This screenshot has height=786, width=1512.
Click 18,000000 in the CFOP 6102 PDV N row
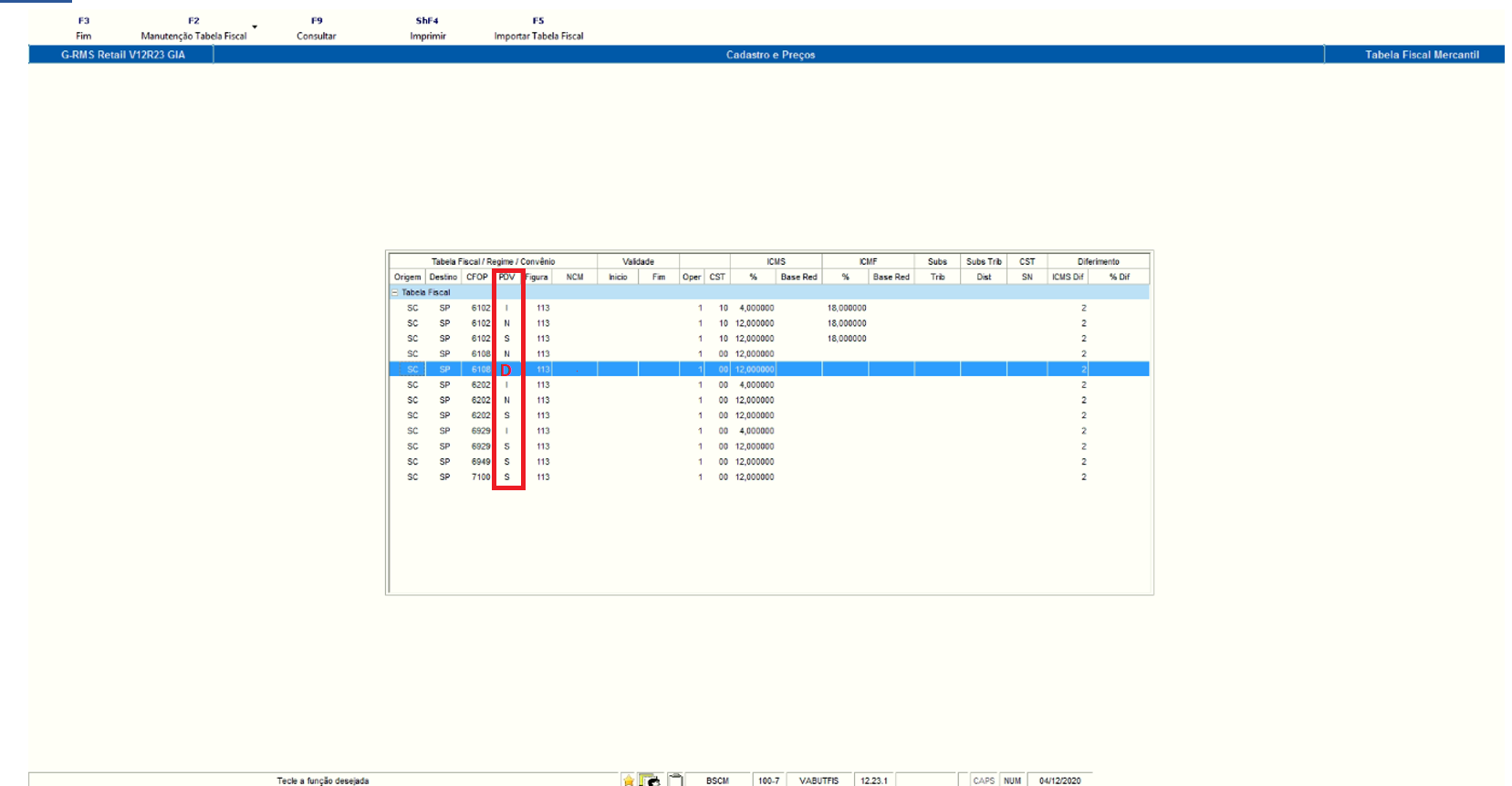[x=847, y=323]
